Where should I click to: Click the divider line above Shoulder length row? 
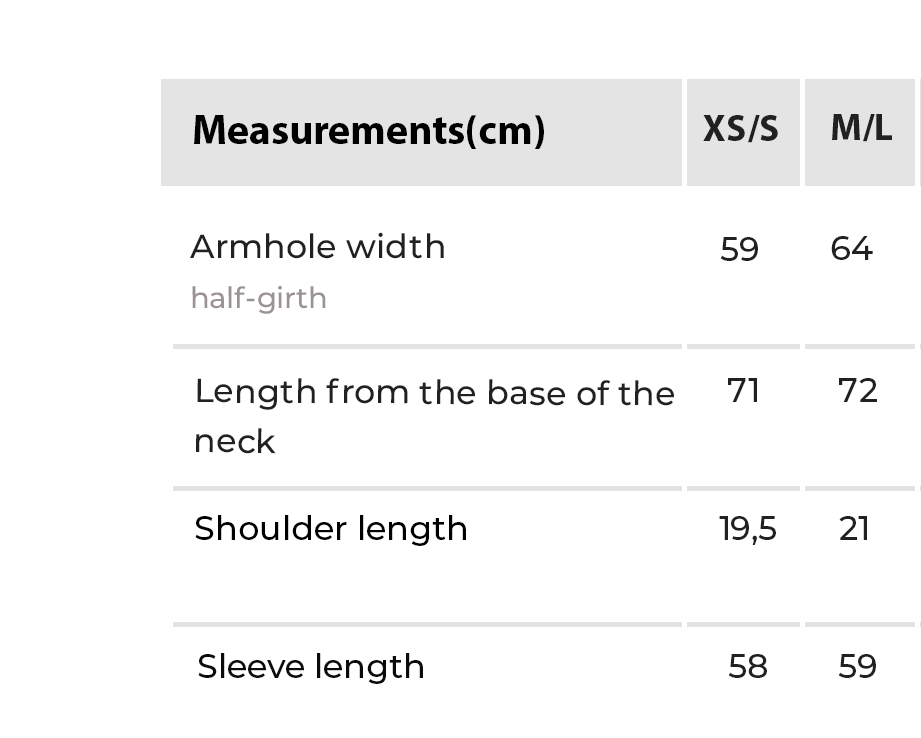[427, 489]
